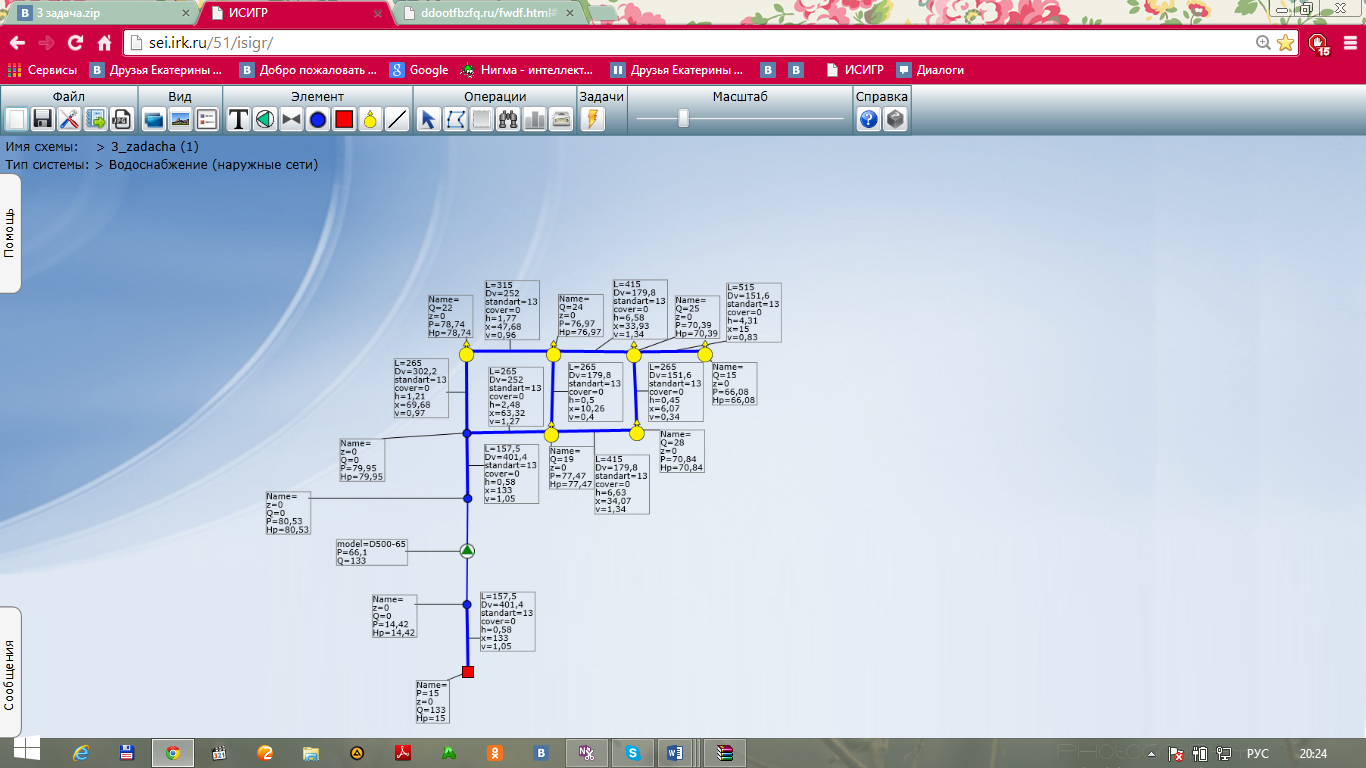Screen dimensions: 1366x768
Task: Open the Сообщения side panel
Action: coord(10,674)
